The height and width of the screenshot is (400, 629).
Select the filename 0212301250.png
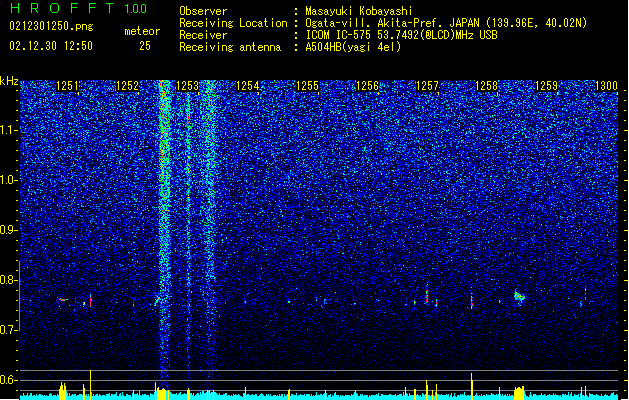pos(51,26)
